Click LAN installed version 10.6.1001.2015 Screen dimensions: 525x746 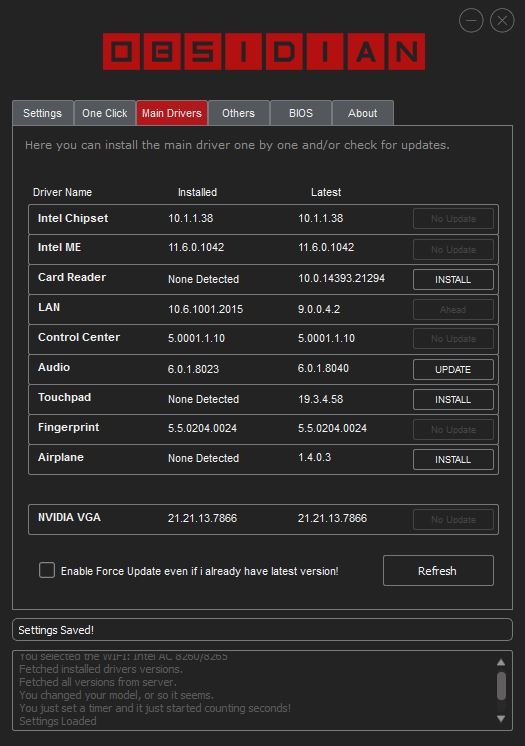pos(205,309)
